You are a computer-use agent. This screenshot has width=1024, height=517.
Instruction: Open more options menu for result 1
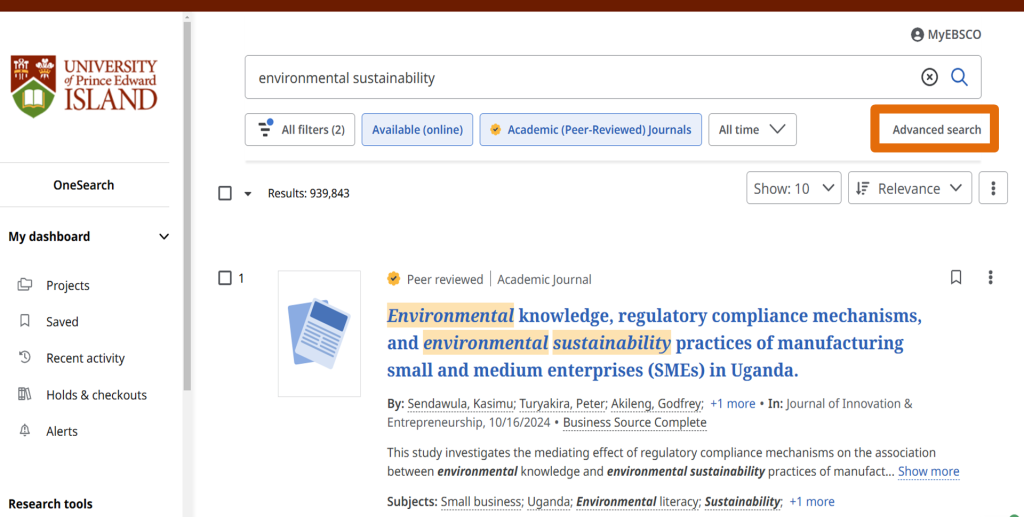(990, 278)
